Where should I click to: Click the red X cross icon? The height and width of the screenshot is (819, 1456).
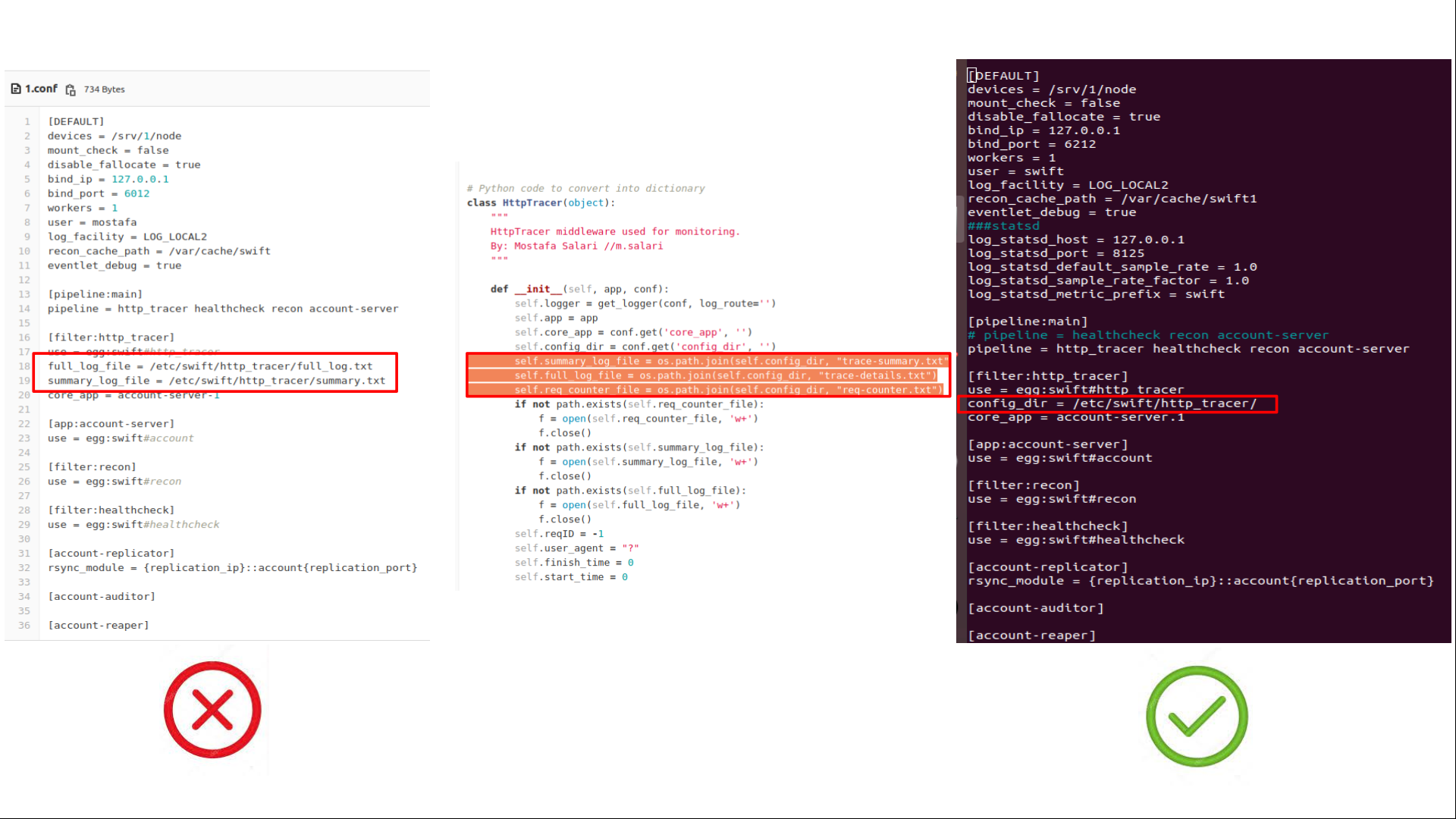[212, 711]
